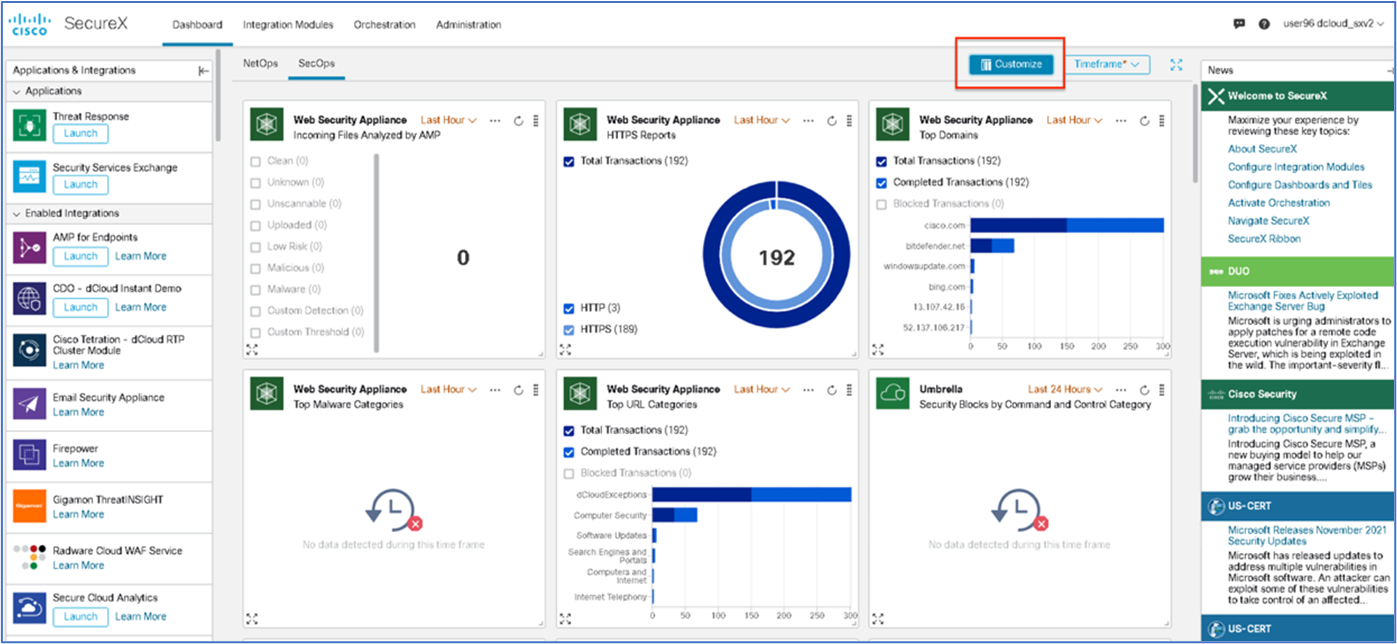Open Last Hour dropdown on Incoming Files tile

pyautogui.click(x=449, y=120)
